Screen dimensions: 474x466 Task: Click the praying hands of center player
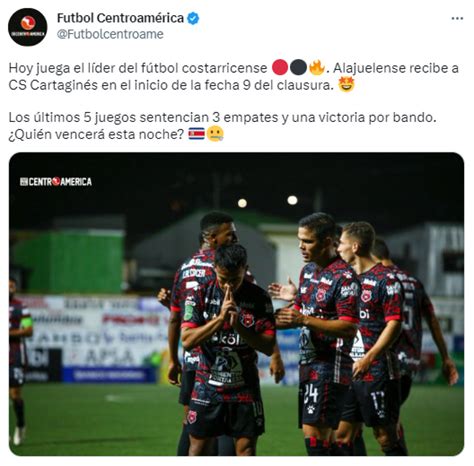pos(230,305)
